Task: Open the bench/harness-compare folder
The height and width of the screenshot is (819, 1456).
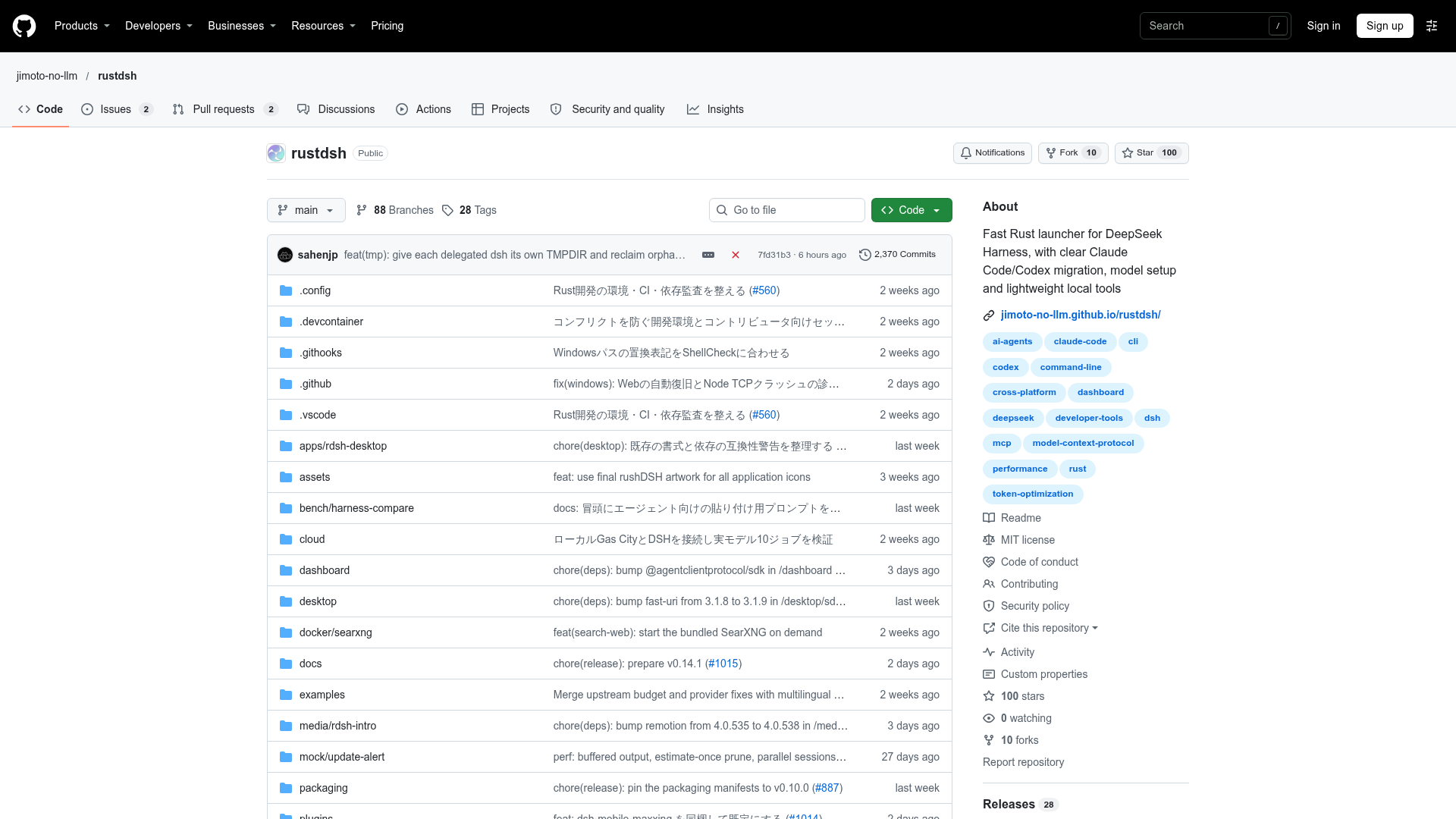Action: click(356, 508)
